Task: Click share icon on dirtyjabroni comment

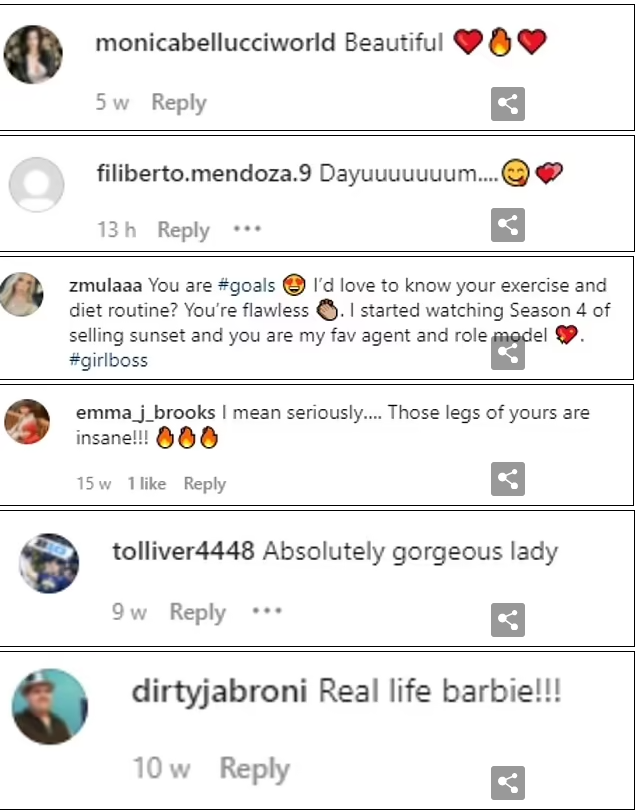Action: 508,783
